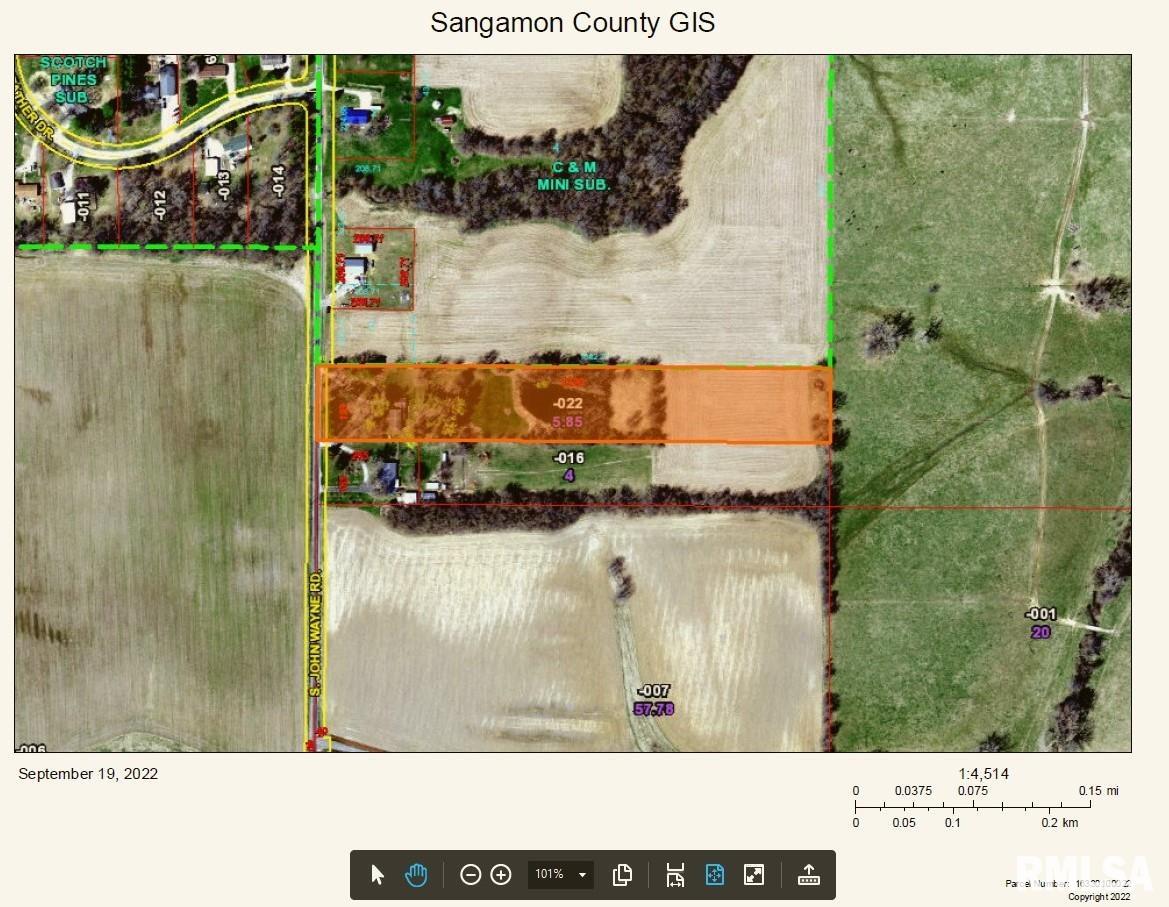Click parcel label -007
The height and width of the screenshot is (907, 1169).
click(653, 691)
